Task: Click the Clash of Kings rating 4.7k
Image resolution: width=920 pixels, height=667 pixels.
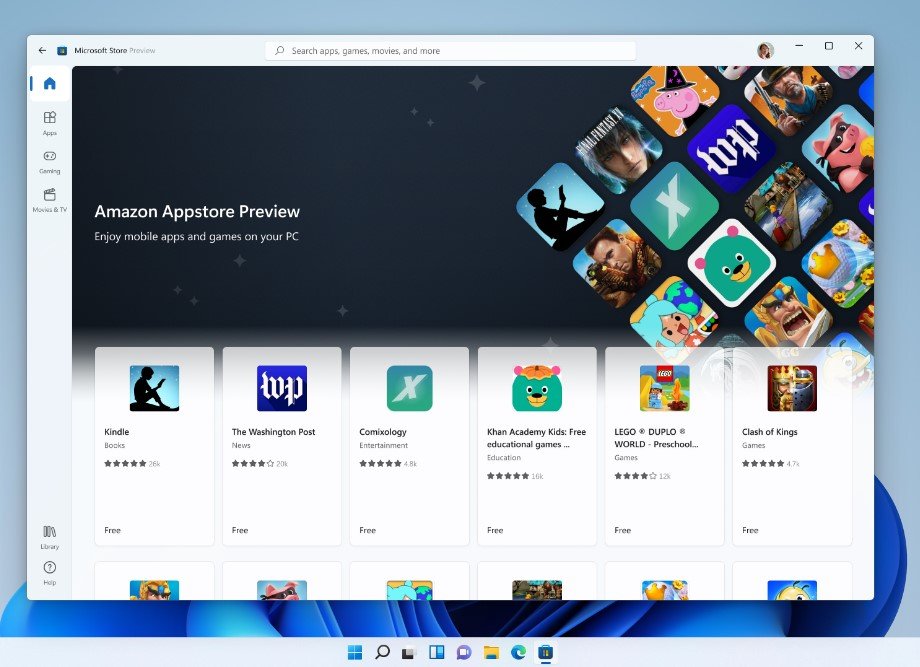Action: click(x=770, y=463)
